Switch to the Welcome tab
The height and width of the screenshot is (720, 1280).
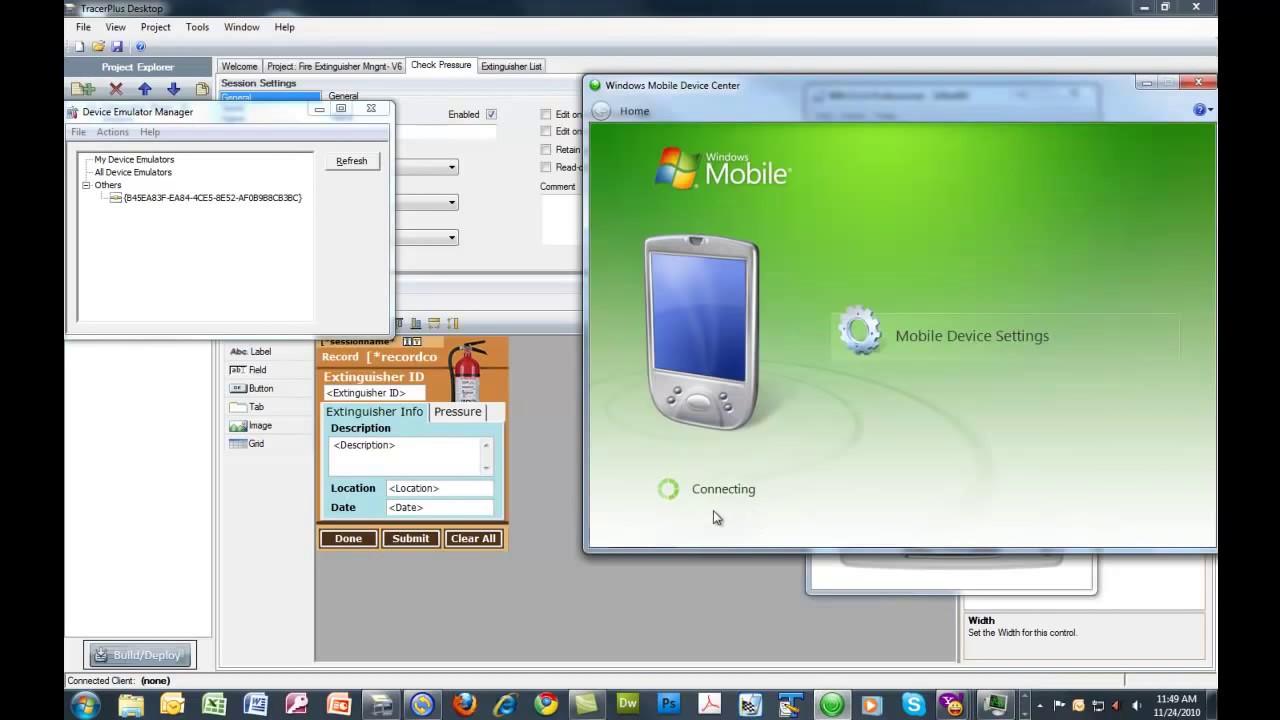coord(239,66)
